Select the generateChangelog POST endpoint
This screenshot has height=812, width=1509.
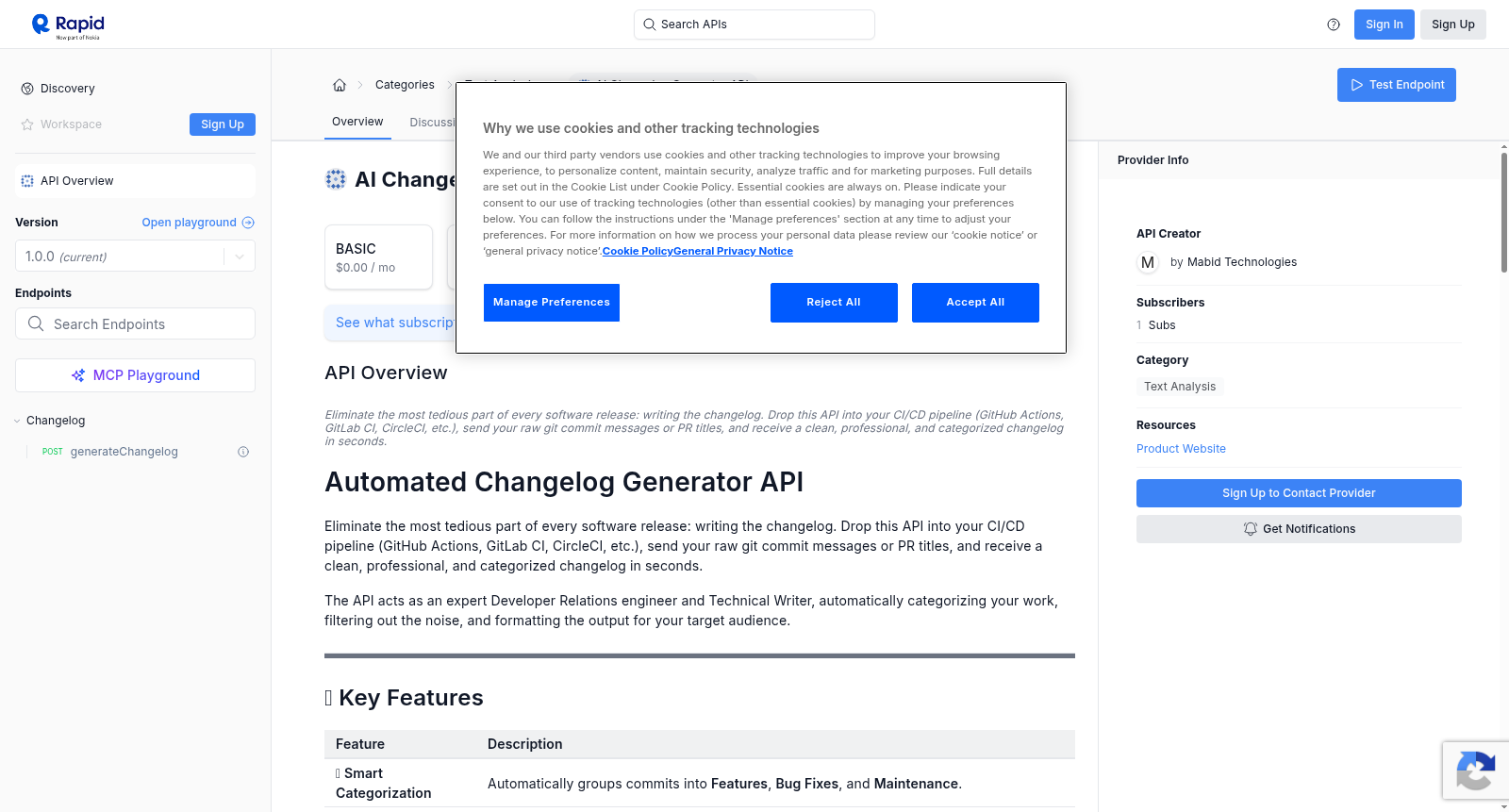point(123,452)
